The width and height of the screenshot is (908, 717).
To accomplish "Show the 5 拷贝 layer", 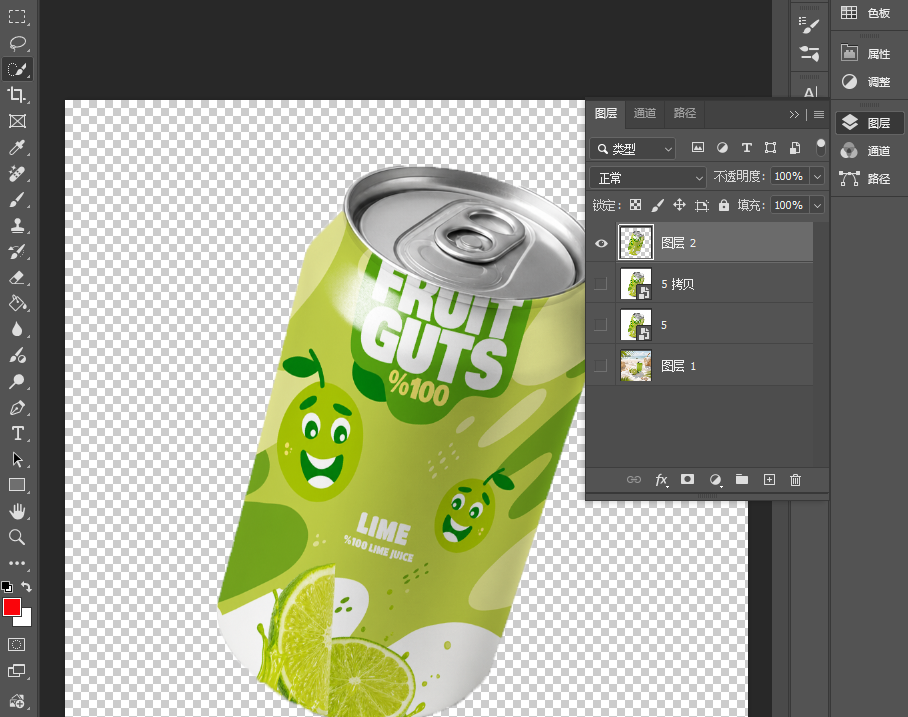I will click(x=601, y=284).
